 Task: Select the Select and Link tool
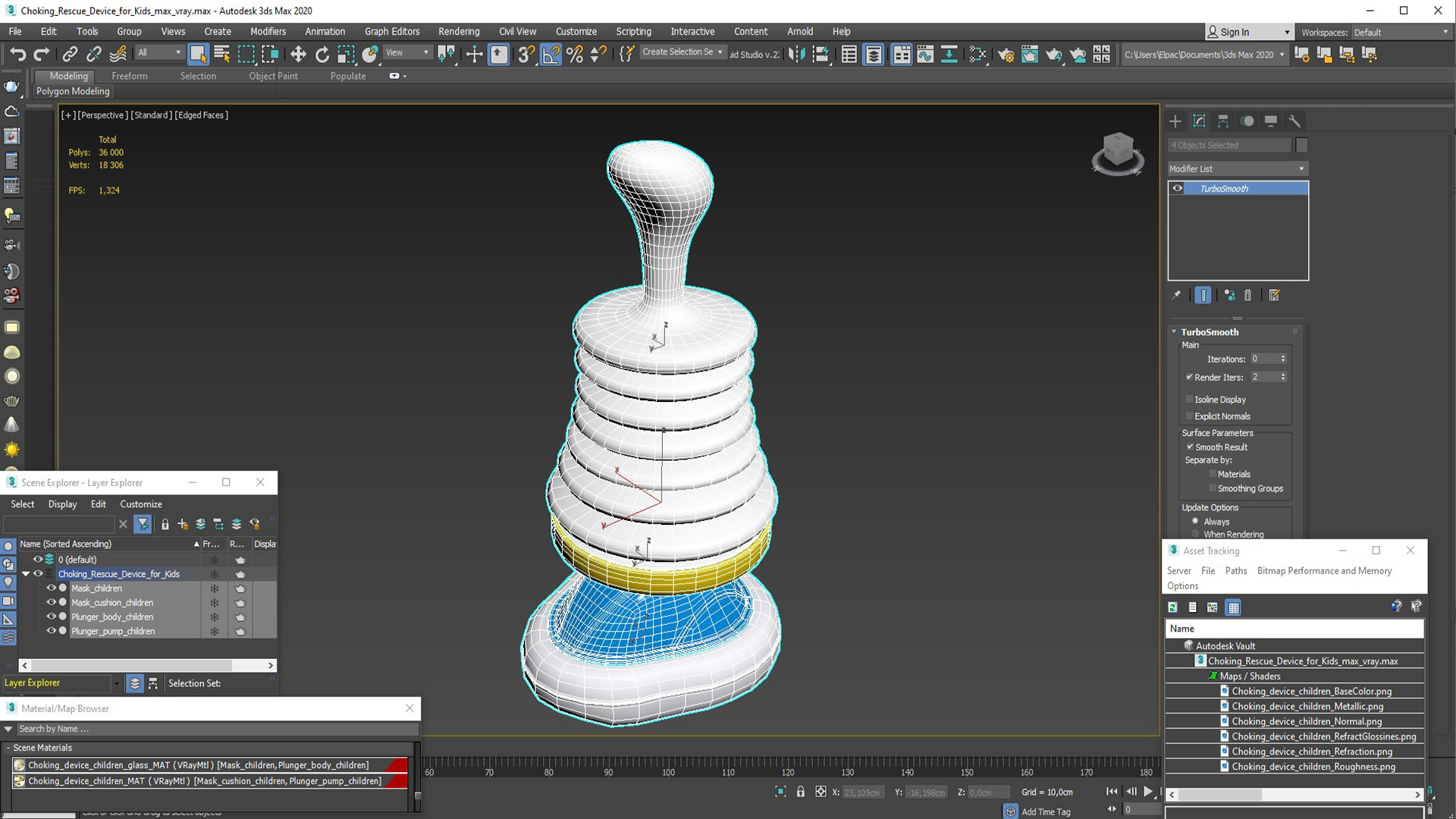(x=70, y=54)
